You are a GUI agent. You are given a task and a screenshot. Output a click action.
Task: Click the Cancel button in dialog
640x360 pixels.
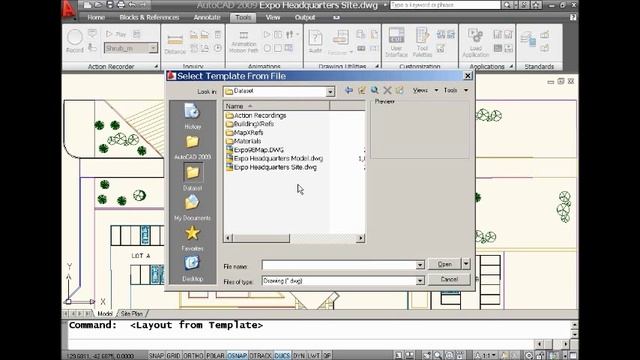click(x=449, y=280)
